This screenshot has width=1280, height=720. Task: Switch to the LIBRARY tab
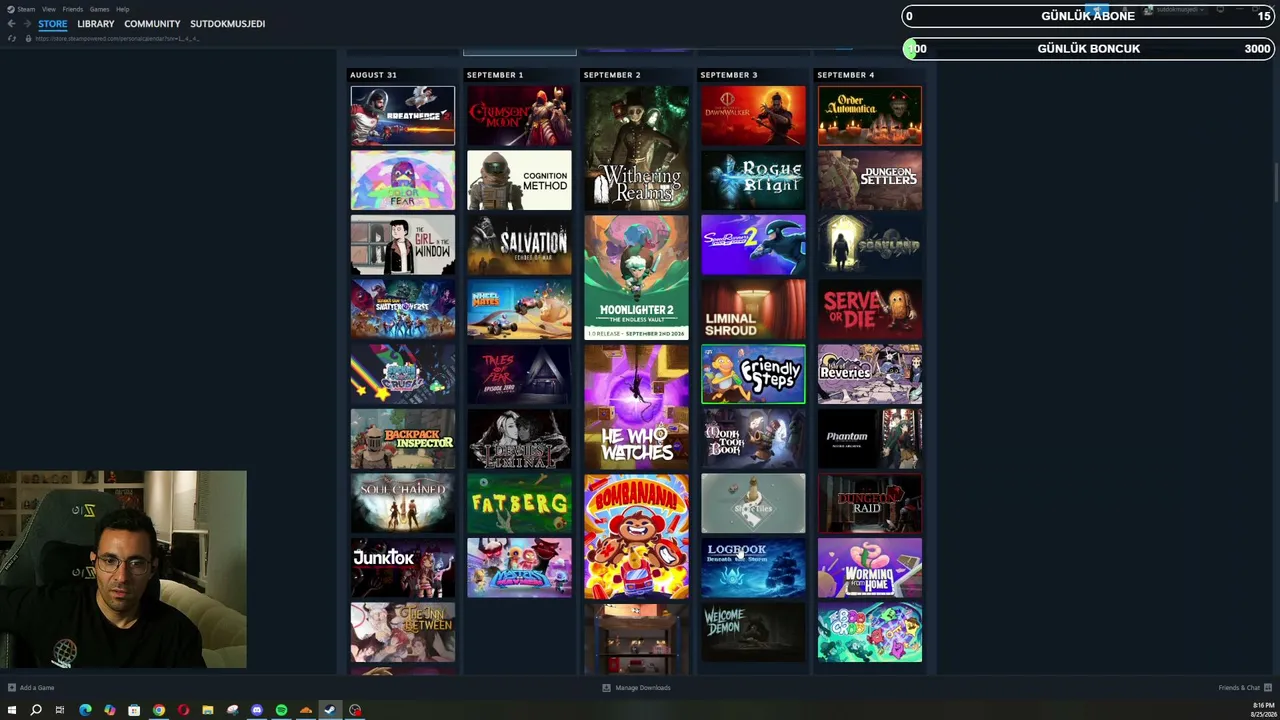(96, 24)
